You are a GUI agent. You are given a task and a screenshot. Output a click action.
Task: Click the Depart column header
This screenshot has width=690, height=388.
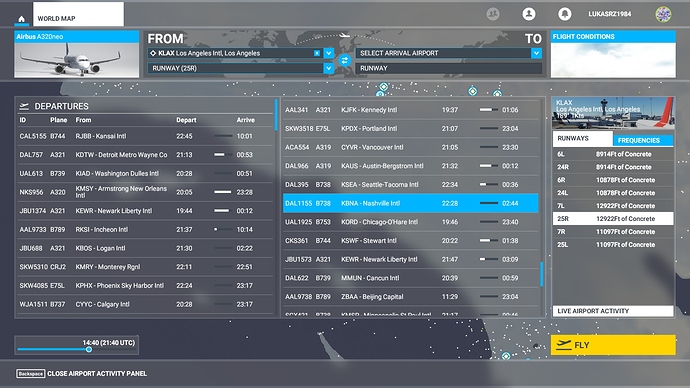[x=186, y=120]
